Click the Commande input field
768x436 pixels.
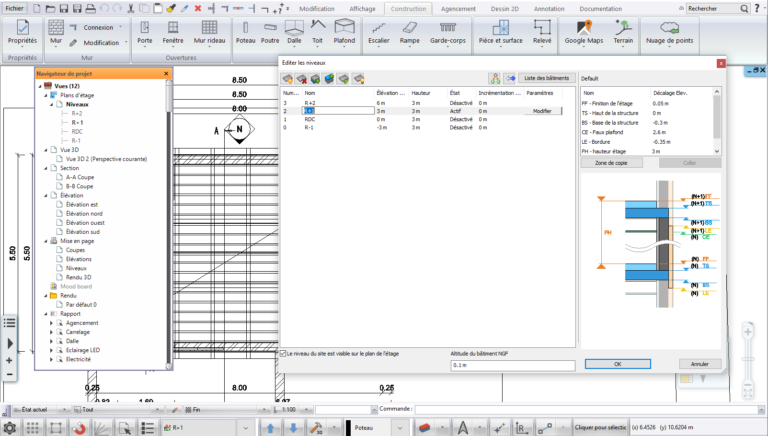586,410
